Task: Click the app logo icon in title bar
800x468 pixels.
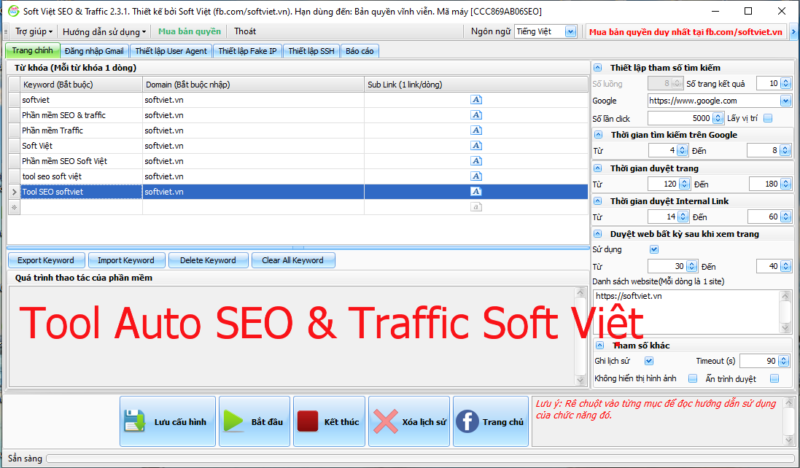Action: click(x=13, y=11)
